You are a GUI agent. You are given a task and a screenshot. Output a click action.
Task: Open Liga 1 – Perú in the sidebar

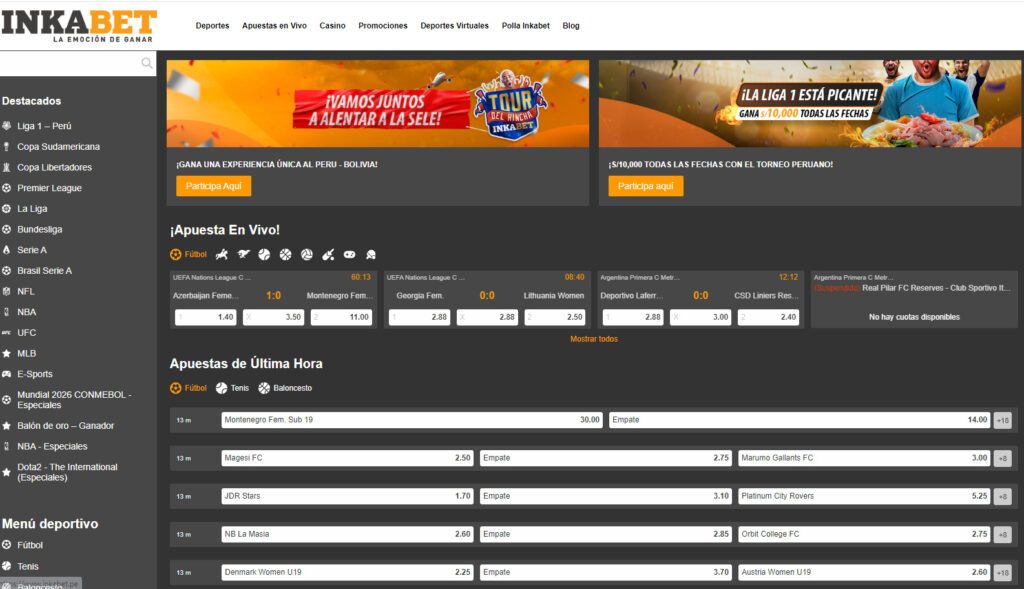(44, 126)
